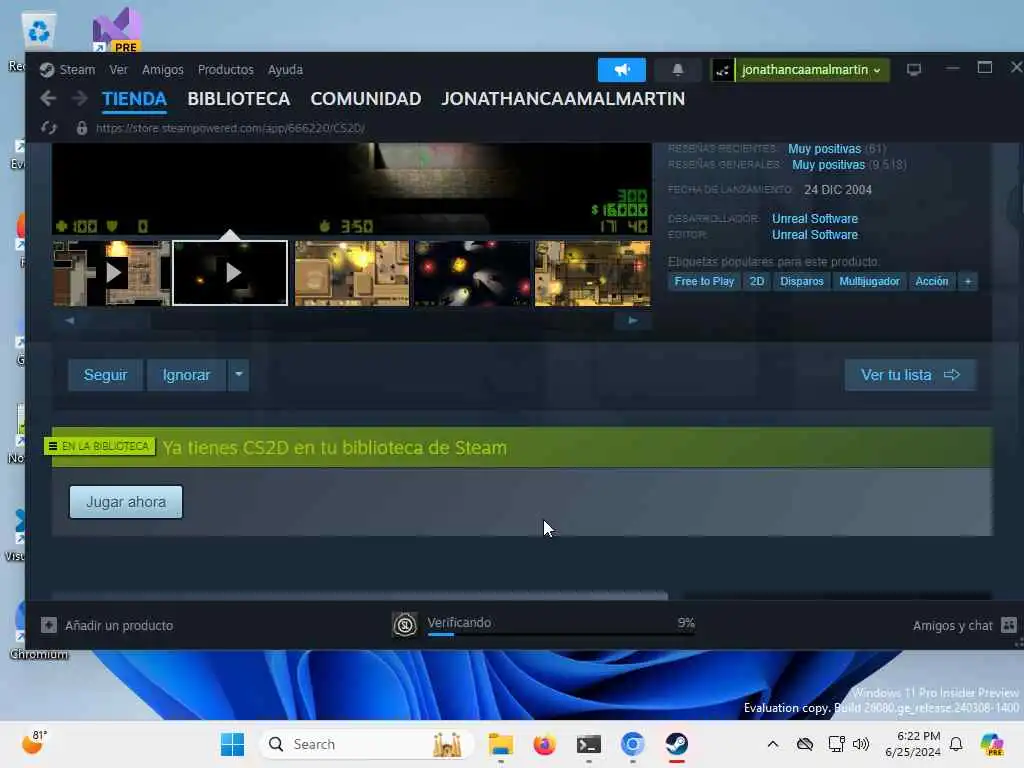Screen dimensions: 1024x768
Task: Reload the store page
Action: pyautogui.click(x=48, y=128)
